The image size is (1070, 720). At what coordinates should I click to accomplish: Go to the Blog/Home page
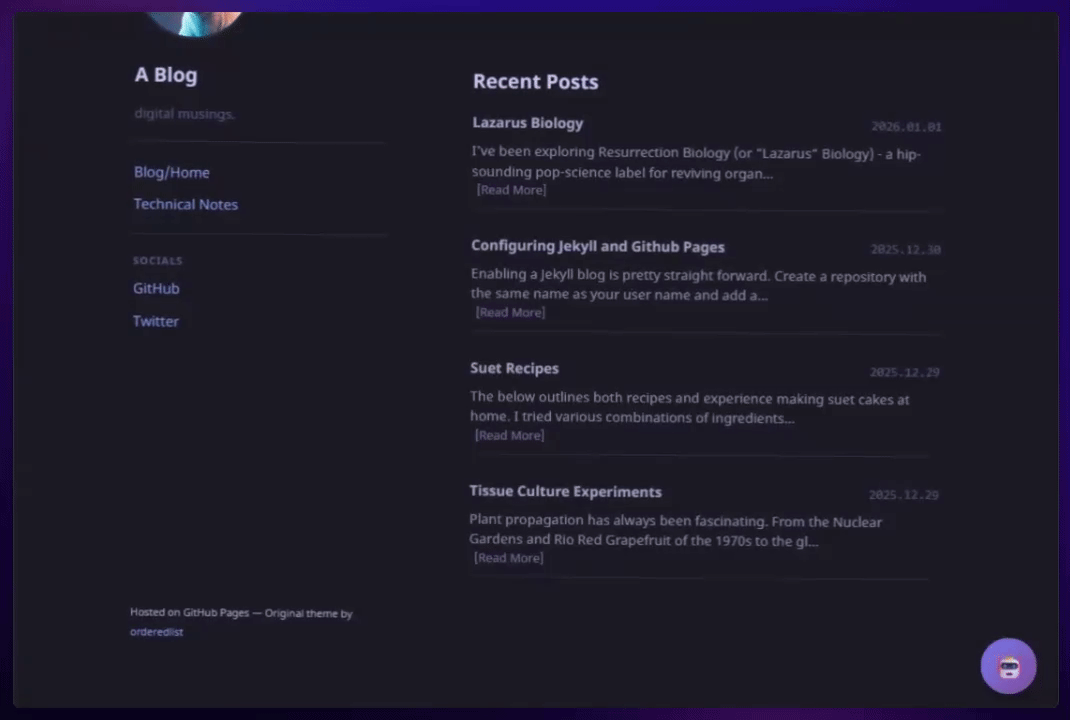(x=172, y=172)
